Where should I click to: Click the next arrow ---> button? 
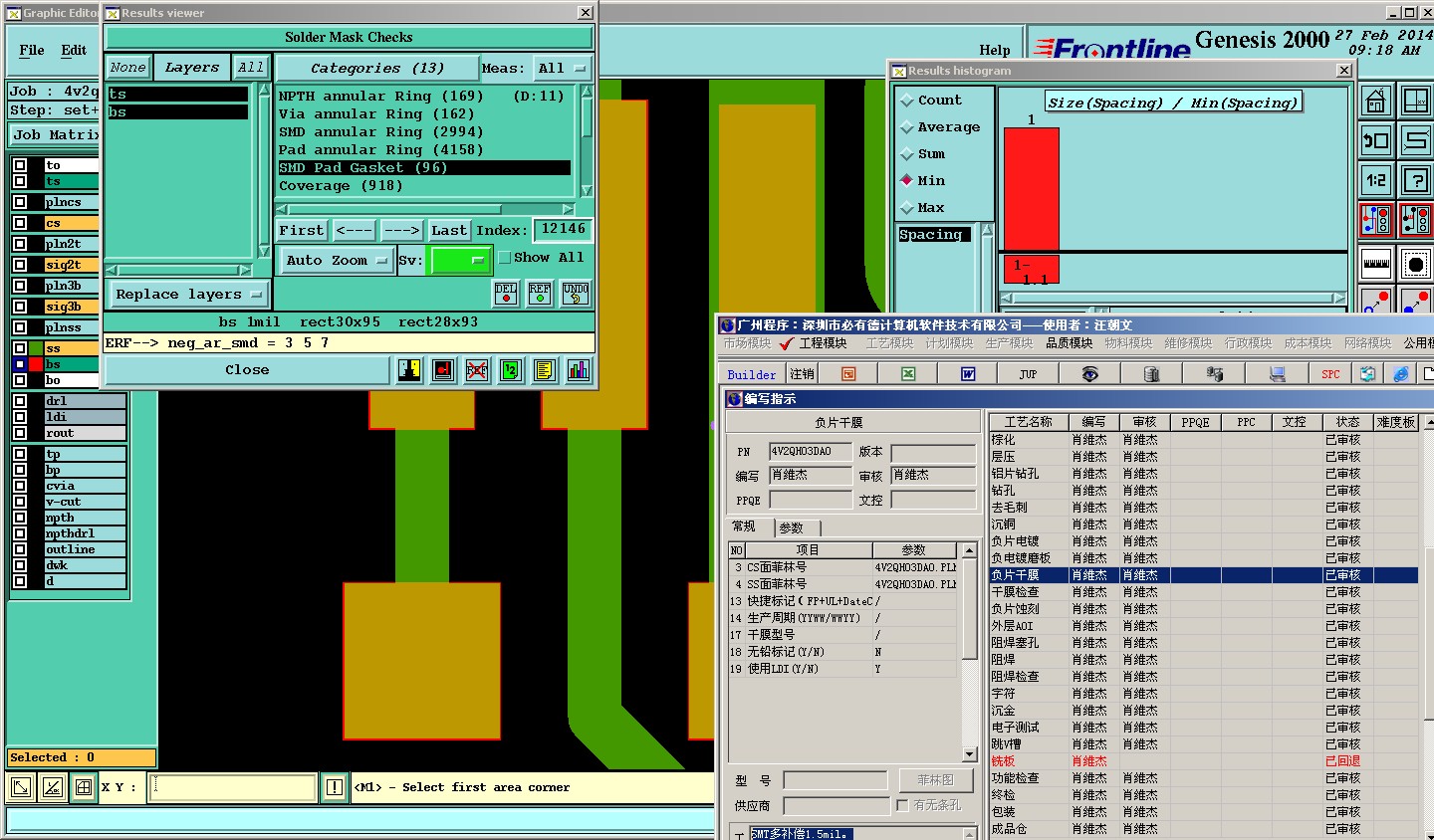402,230
